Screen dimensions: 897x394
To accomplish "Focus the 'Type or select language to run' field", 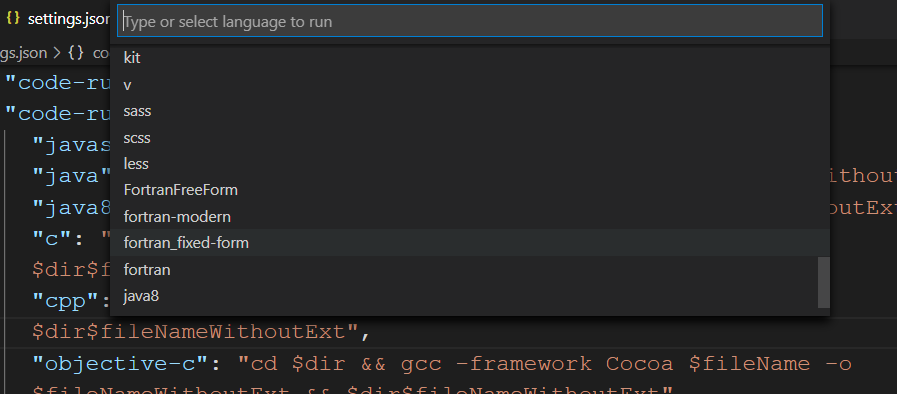I will 470,22.
